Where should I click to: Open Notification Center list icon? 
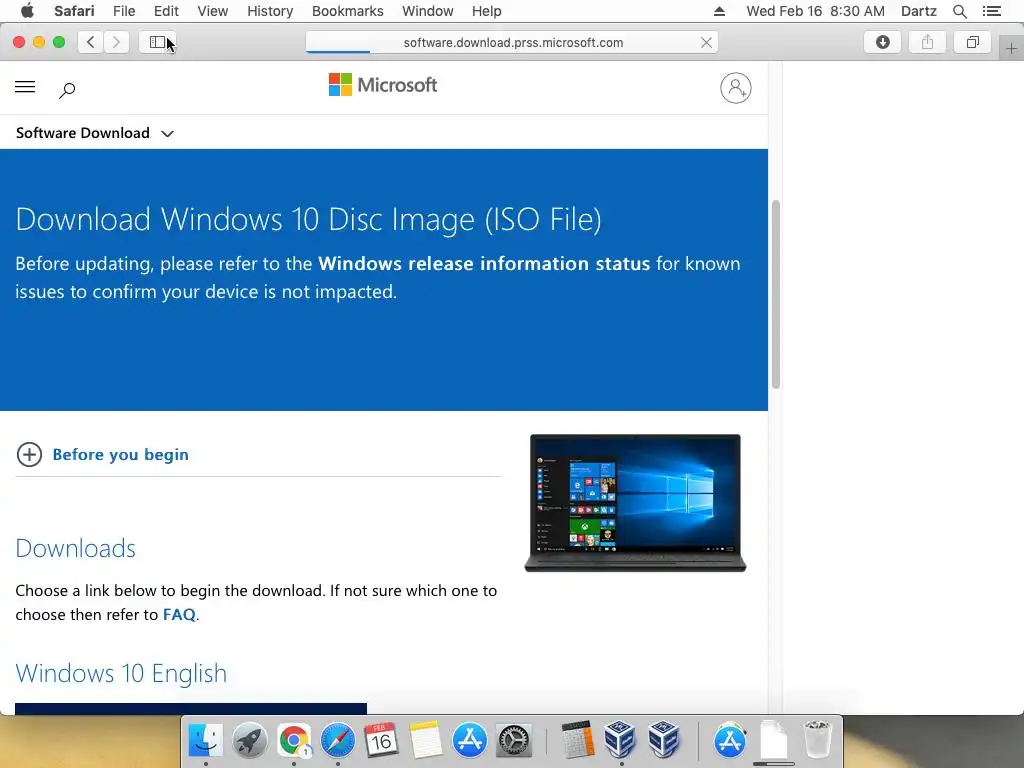(991, 11)
